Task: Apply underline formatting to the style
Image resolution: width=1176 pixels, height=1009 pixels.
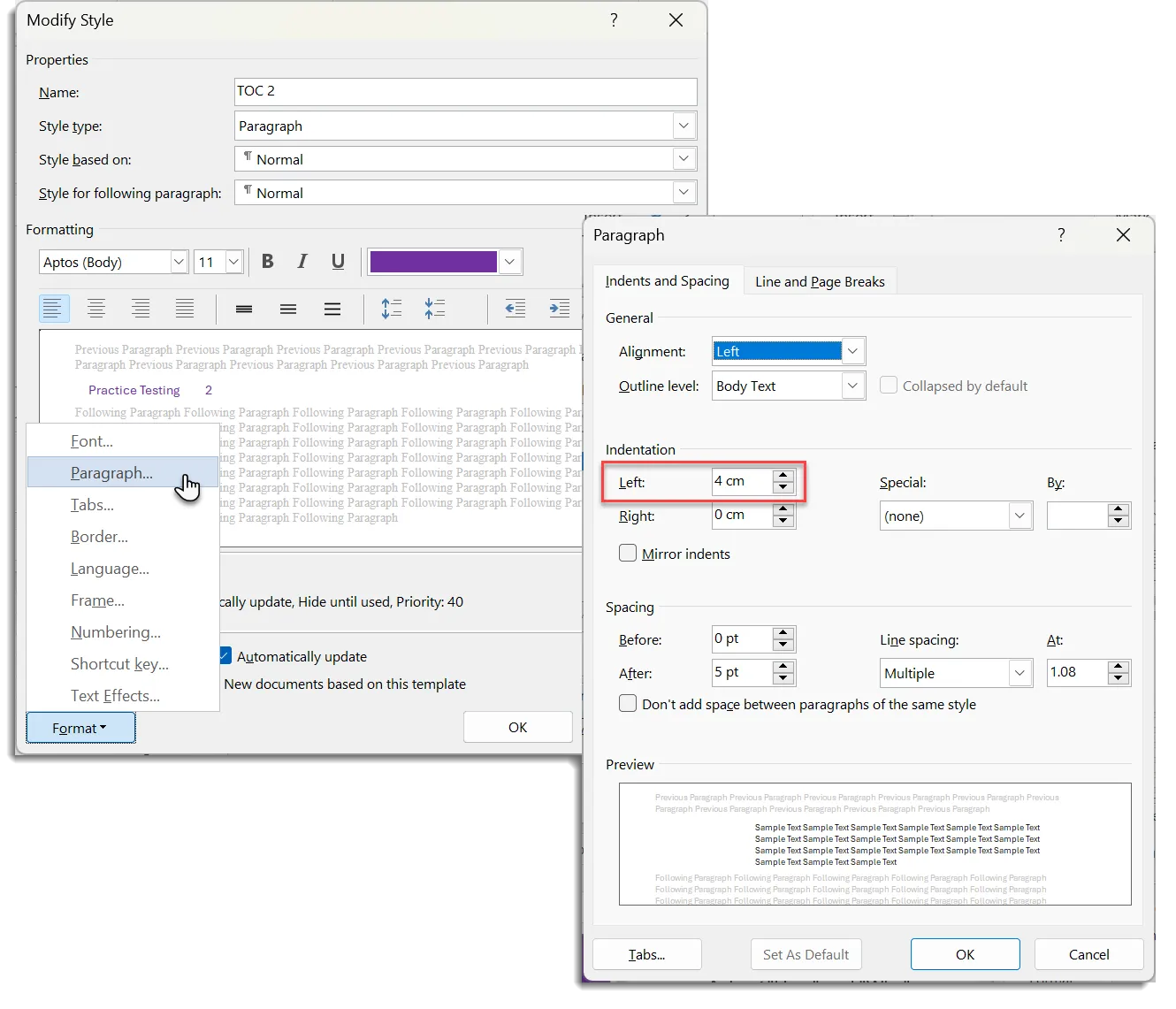Action: point(338,262)
